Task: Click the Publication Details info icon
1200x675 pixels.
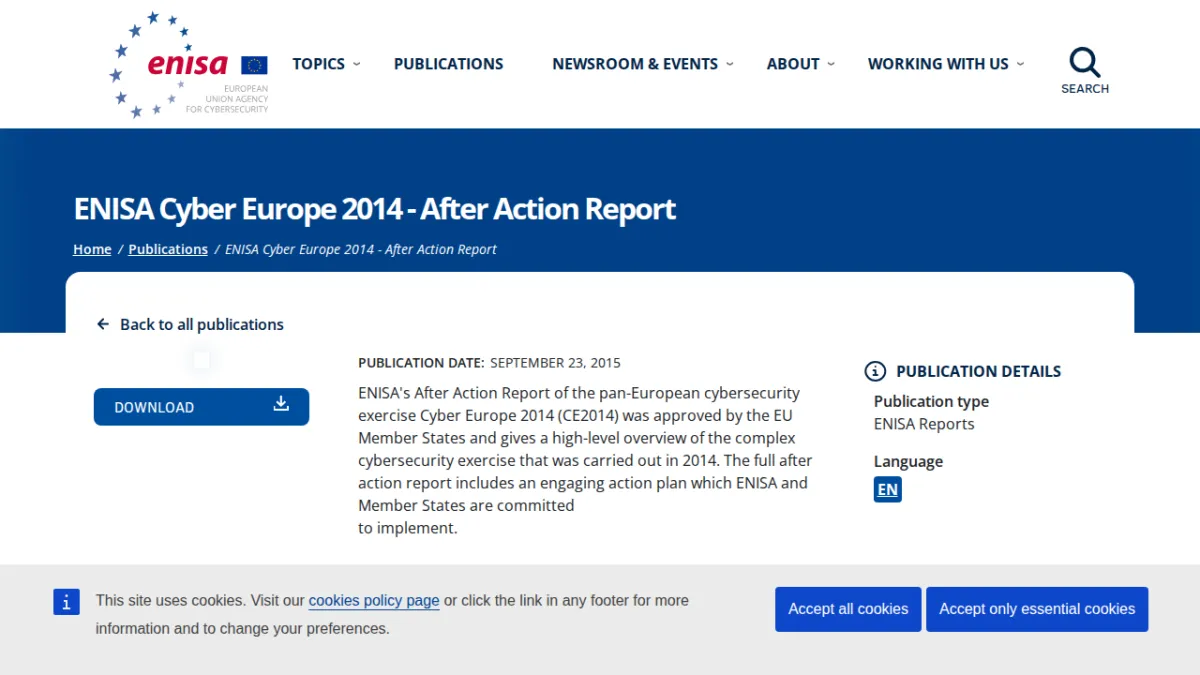Action: point(875,371)
